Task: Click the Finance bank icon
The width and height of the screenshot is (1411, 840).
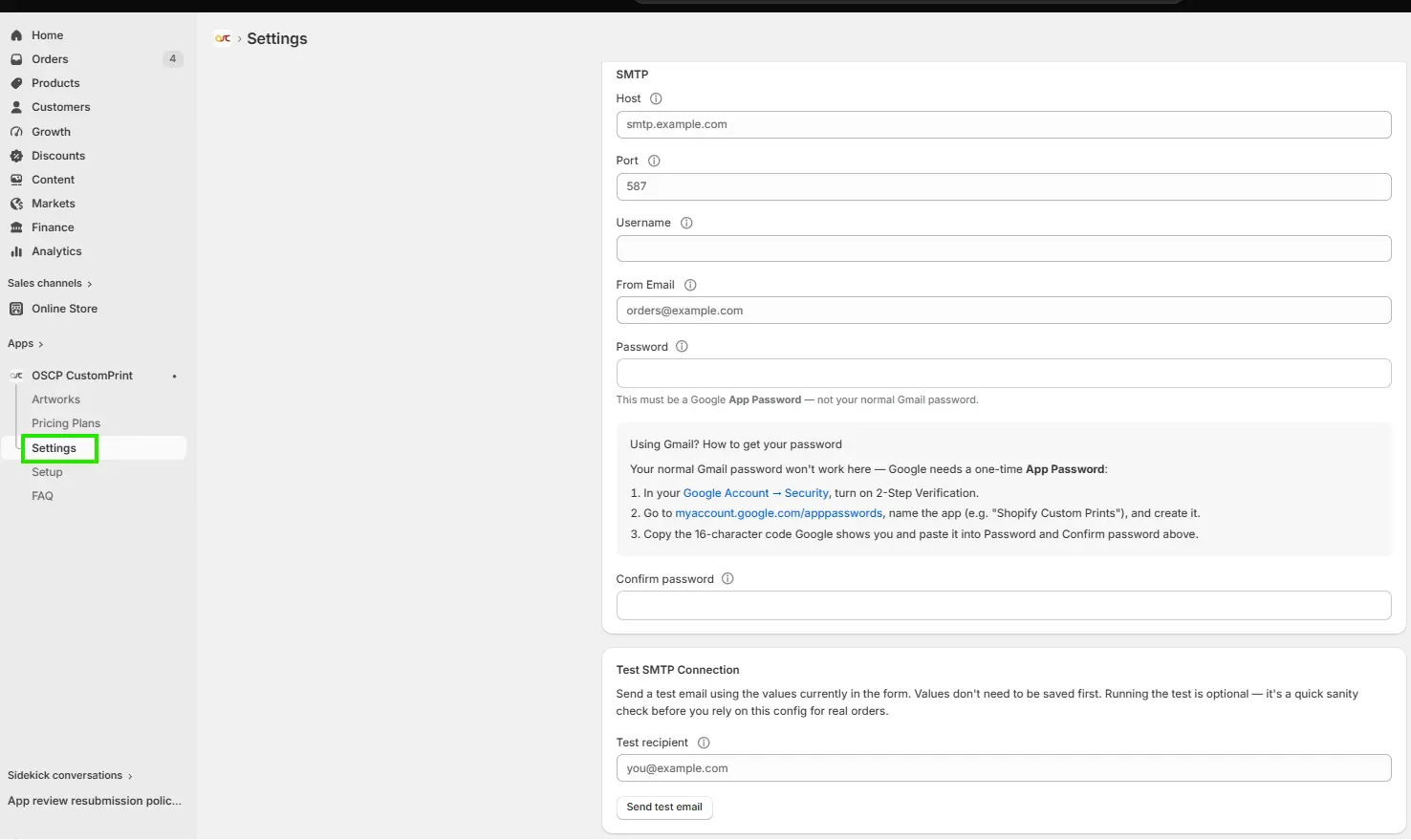Action: pyautogui.click(x=16, y=227)
